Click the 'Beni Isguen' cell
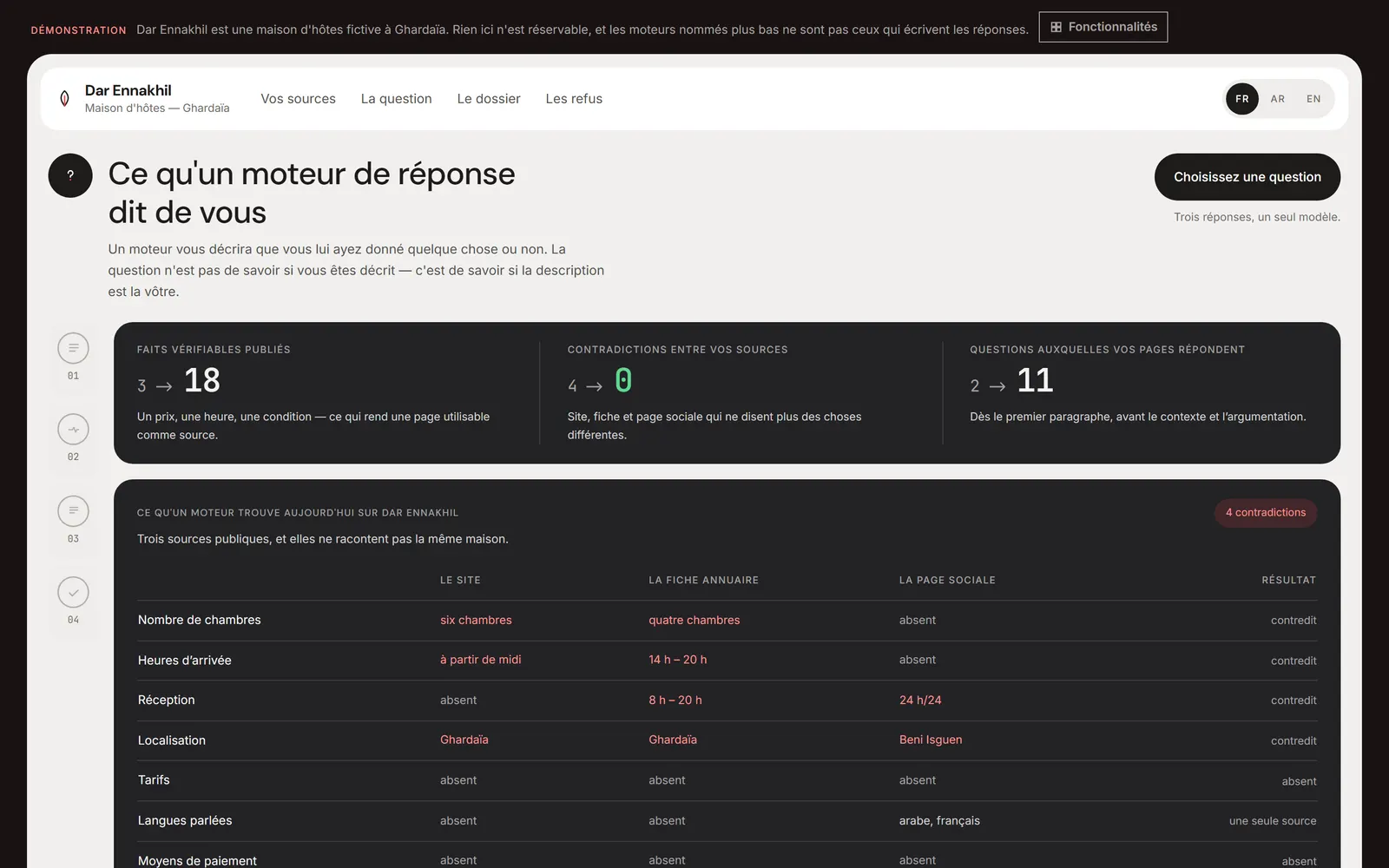The width and height of the screenshot is (1389, 868). [931, 740]
